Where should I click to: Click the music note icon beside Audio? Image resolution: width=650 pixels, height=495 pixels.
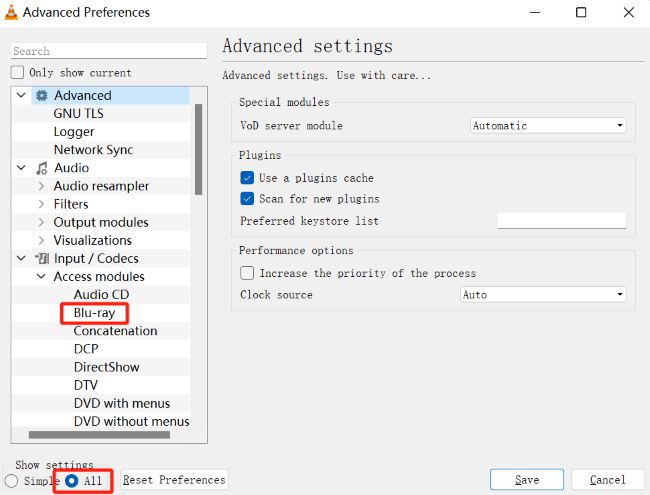41,168
